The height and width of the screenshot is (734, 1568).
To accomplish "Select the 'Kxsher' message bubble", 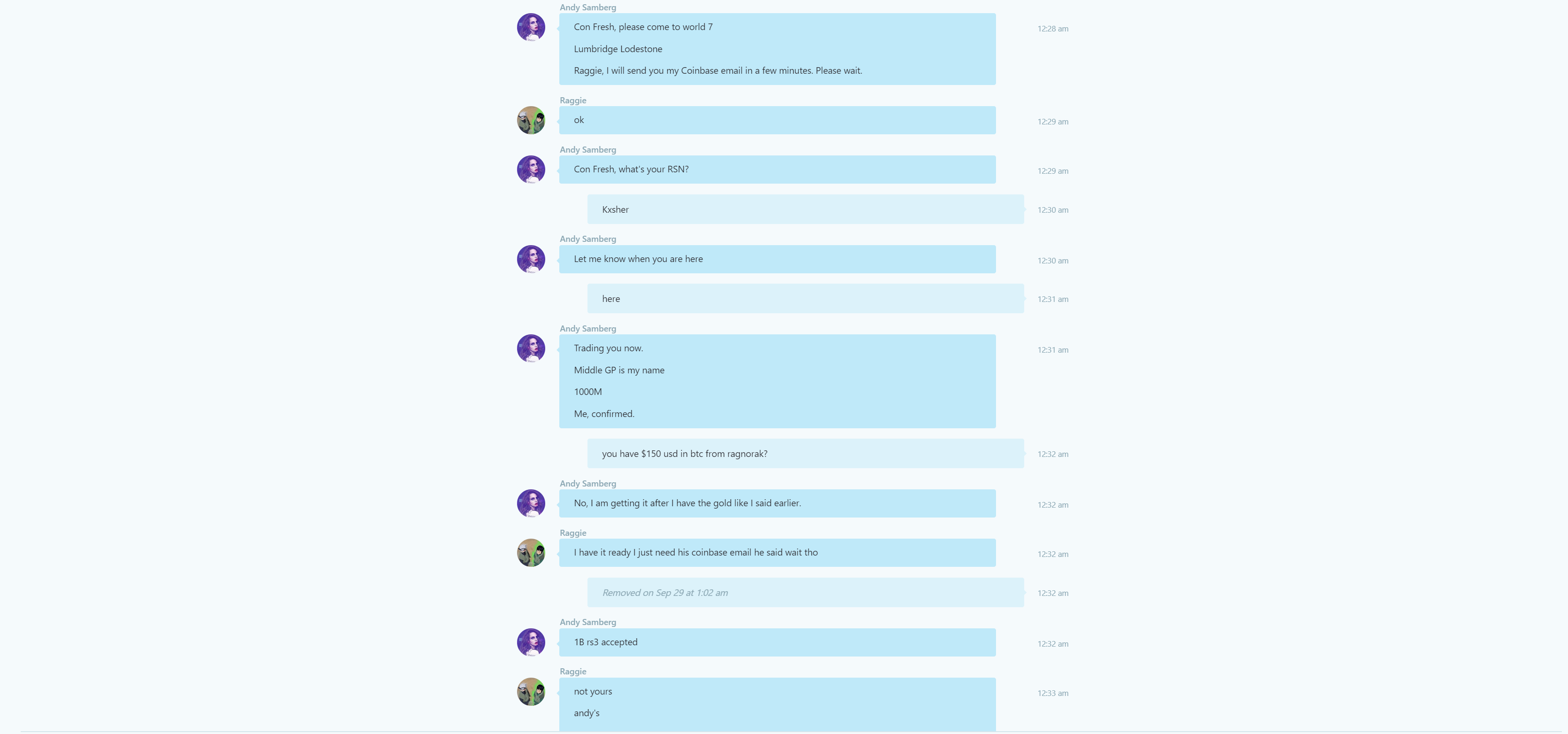I will coord(805,209).
